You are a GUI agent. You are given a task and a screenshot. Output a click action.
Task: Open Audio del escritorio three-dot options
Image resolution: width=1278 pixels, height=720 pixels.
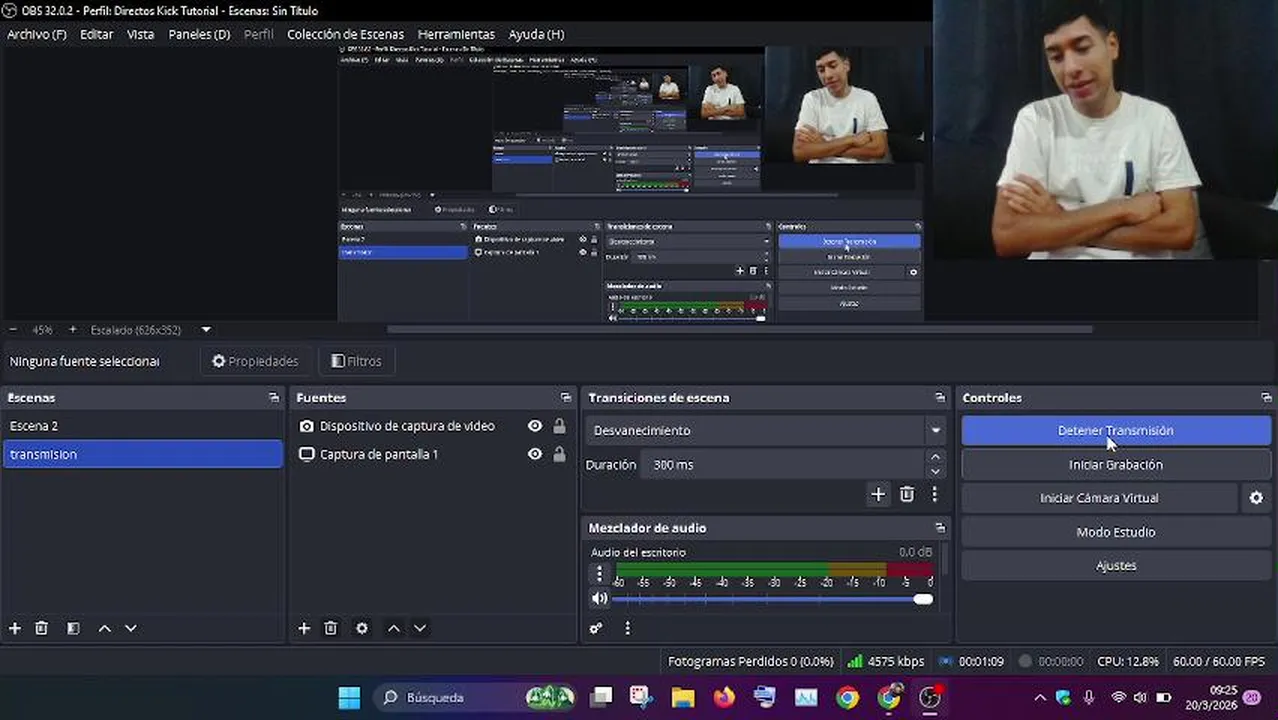[x=599, y=573]
